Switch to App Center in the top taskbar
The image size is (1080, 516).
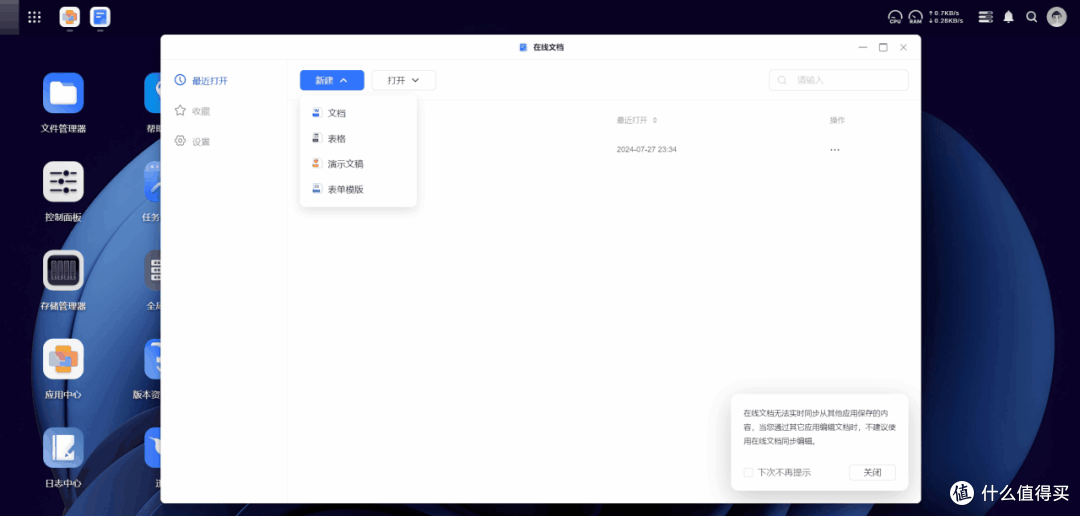(x=70, y=17)
